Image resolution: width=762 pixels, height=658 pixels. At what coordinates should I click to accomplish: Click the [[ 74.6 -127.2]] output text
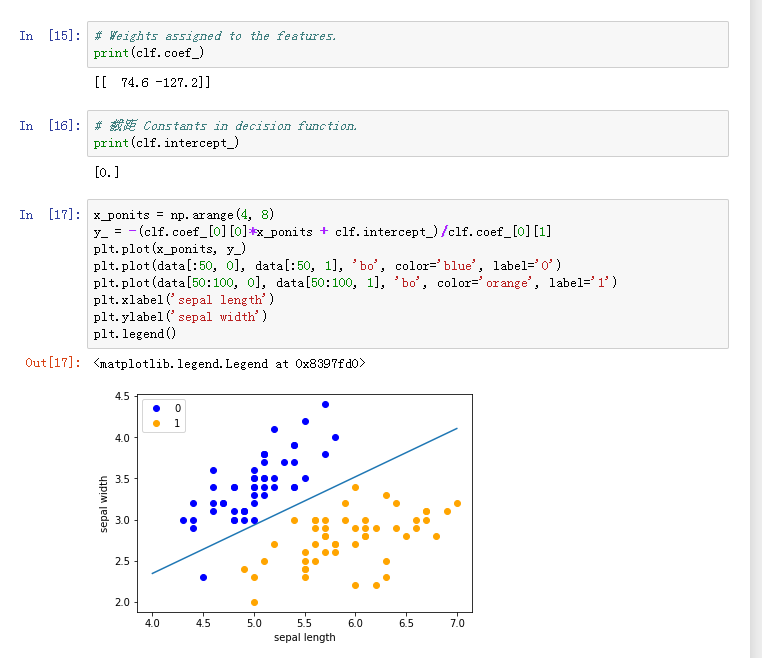pos(152,82)
